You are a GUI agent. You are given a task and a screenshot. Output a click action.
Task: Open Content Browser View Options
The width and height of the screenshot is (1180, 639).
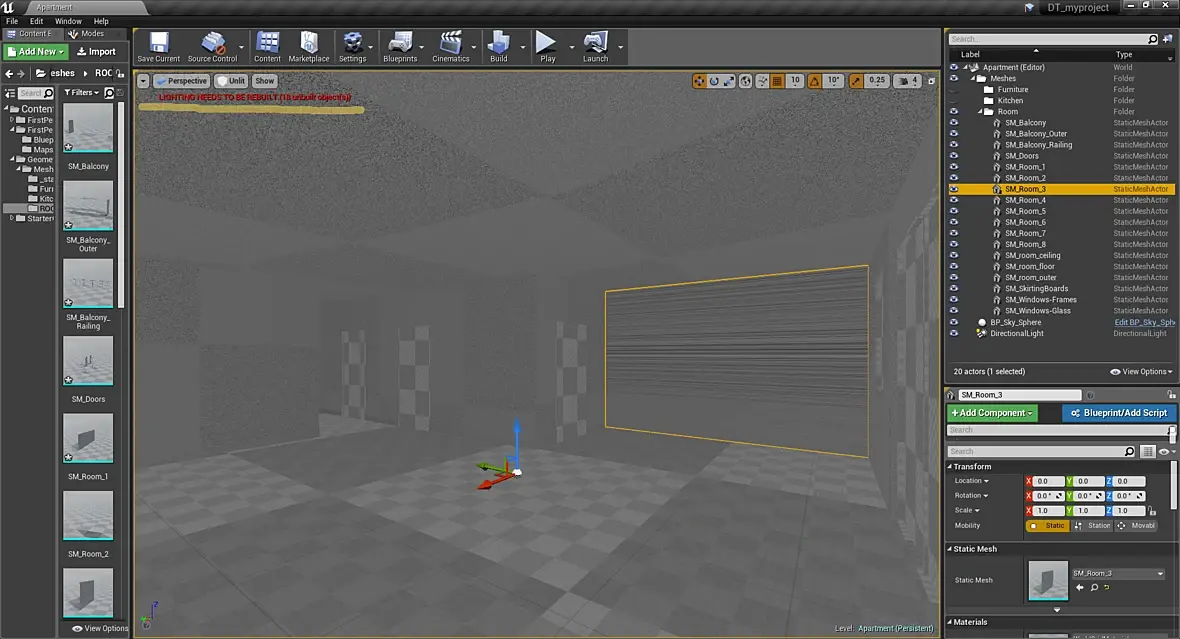point(100,628)
